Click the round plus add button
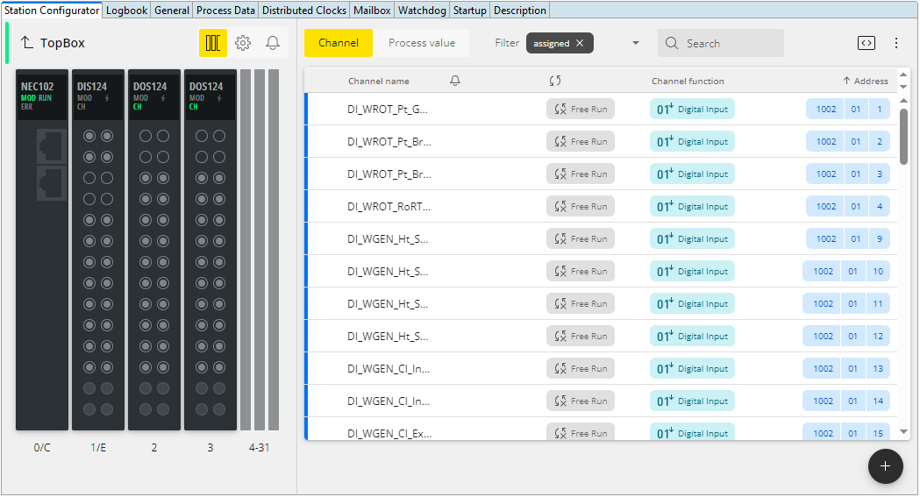 [885, 466]
